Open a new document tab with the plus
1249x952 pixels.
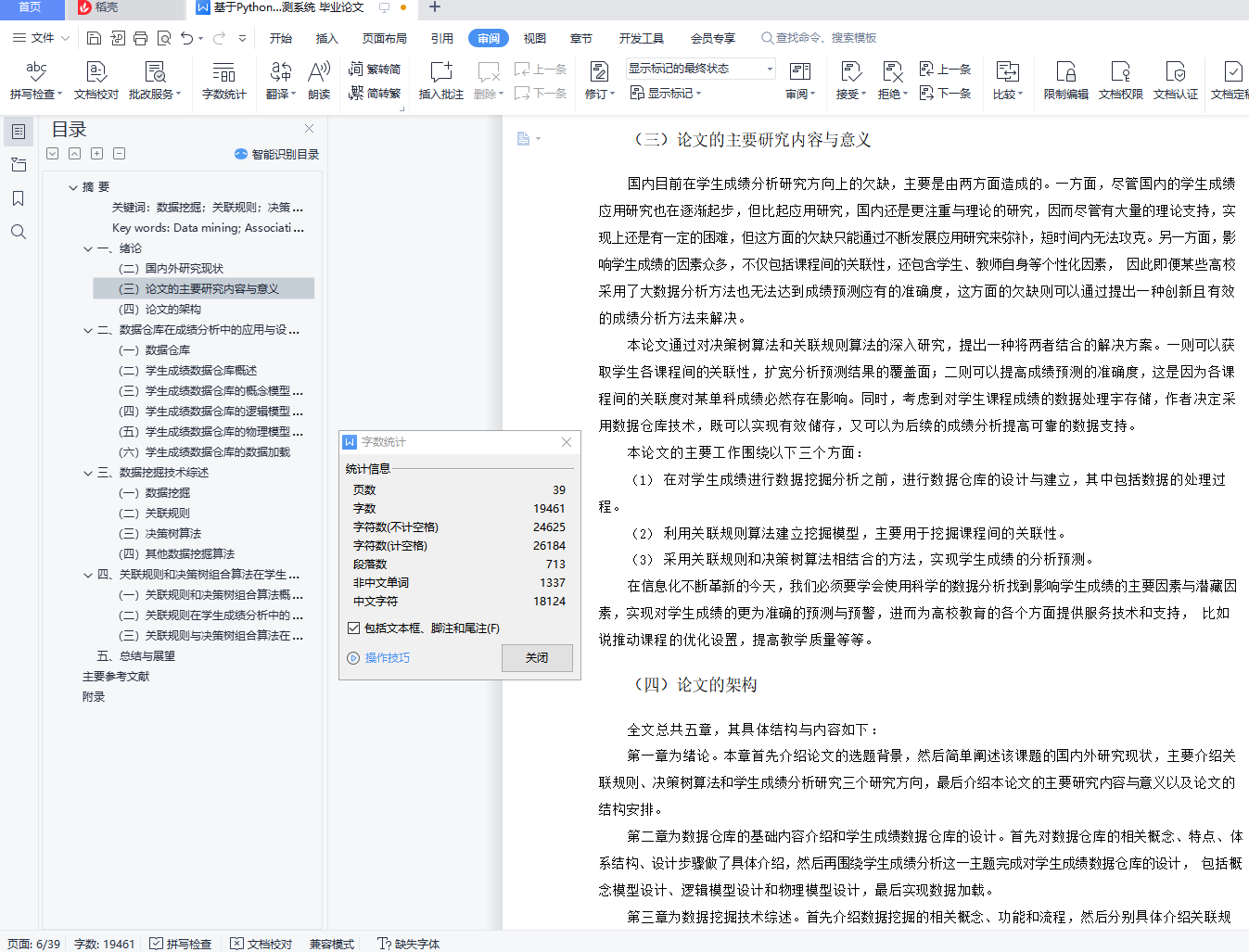435,7
